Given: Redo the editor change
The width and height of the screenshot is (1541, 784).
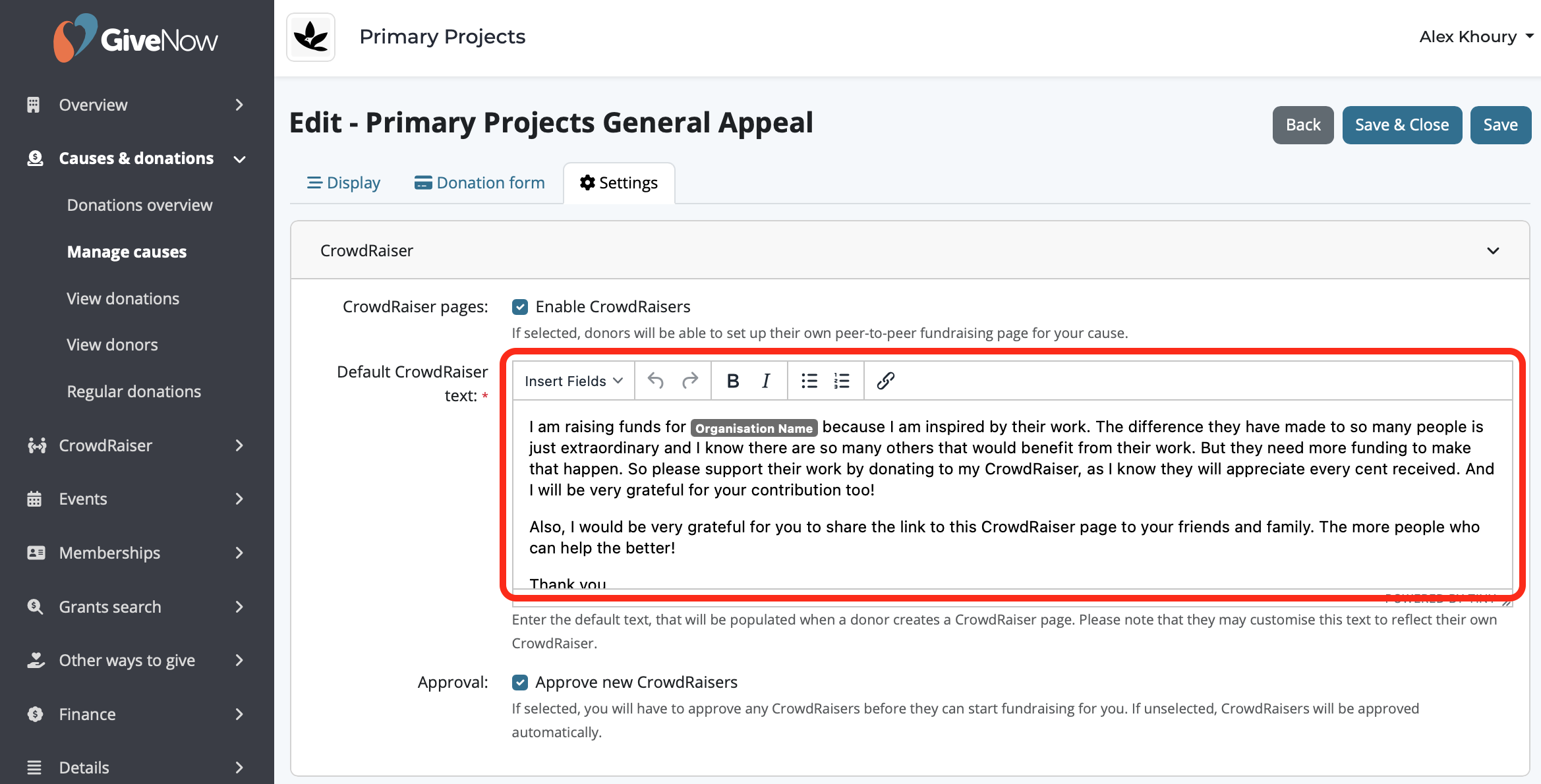Looking at the screenshot, I should pos(690,381).
